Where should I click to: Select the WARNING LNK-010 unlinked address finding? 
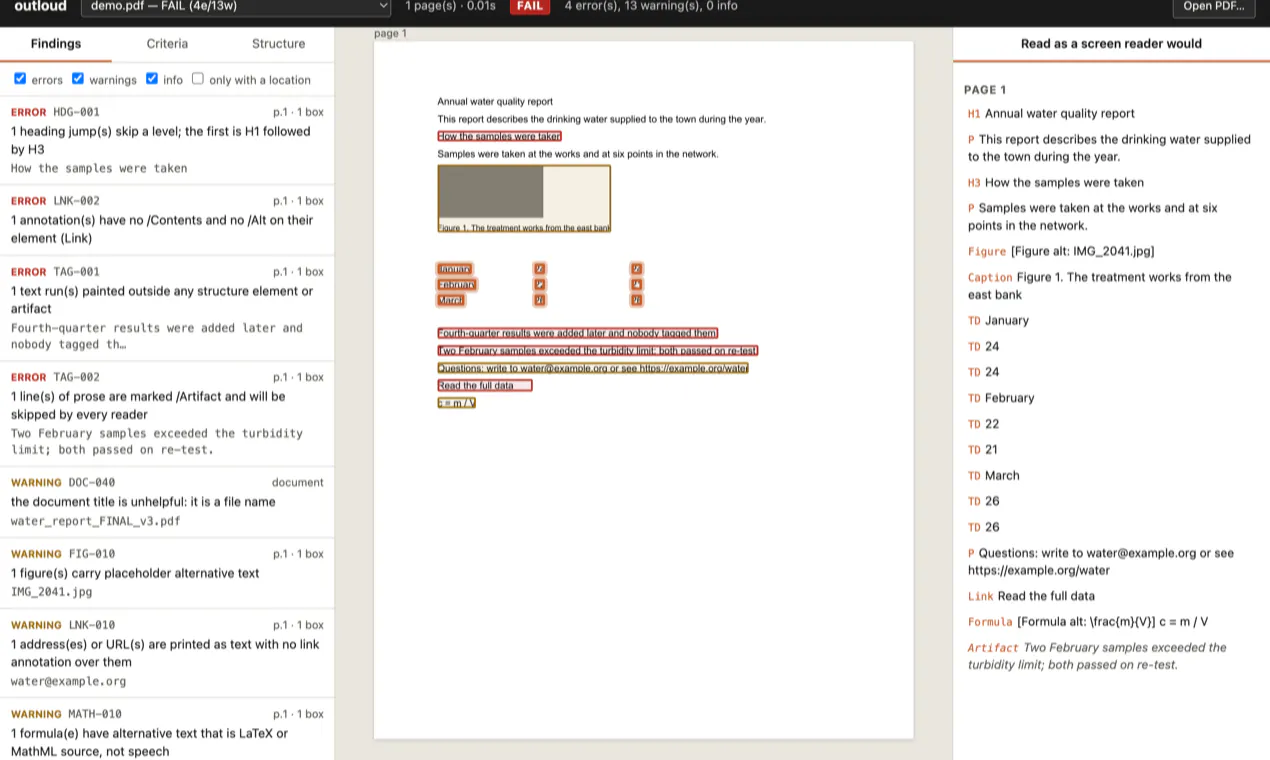point(167,653)
